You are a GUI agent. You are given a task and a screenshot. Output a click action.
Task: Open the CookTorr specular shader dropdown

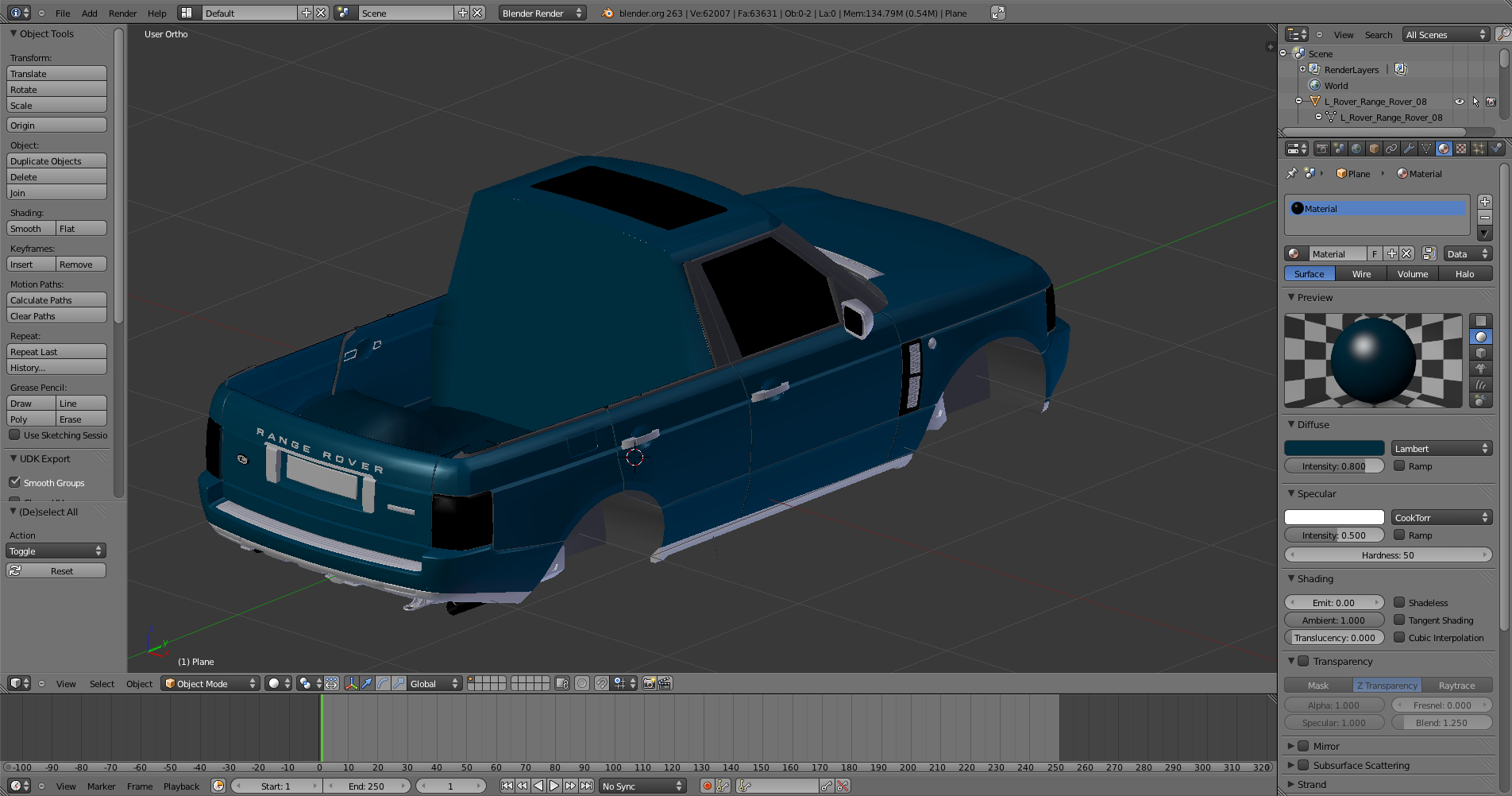coord(1441,518)
